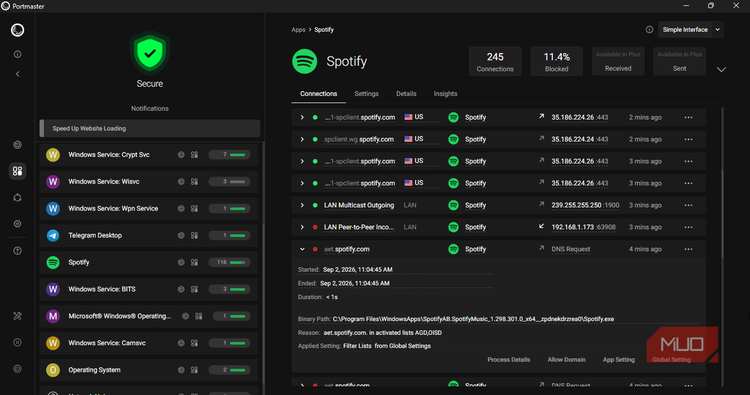Open the Details tab
The width and height of the screenshot is (750, 395).
click(x=406, y=94)
